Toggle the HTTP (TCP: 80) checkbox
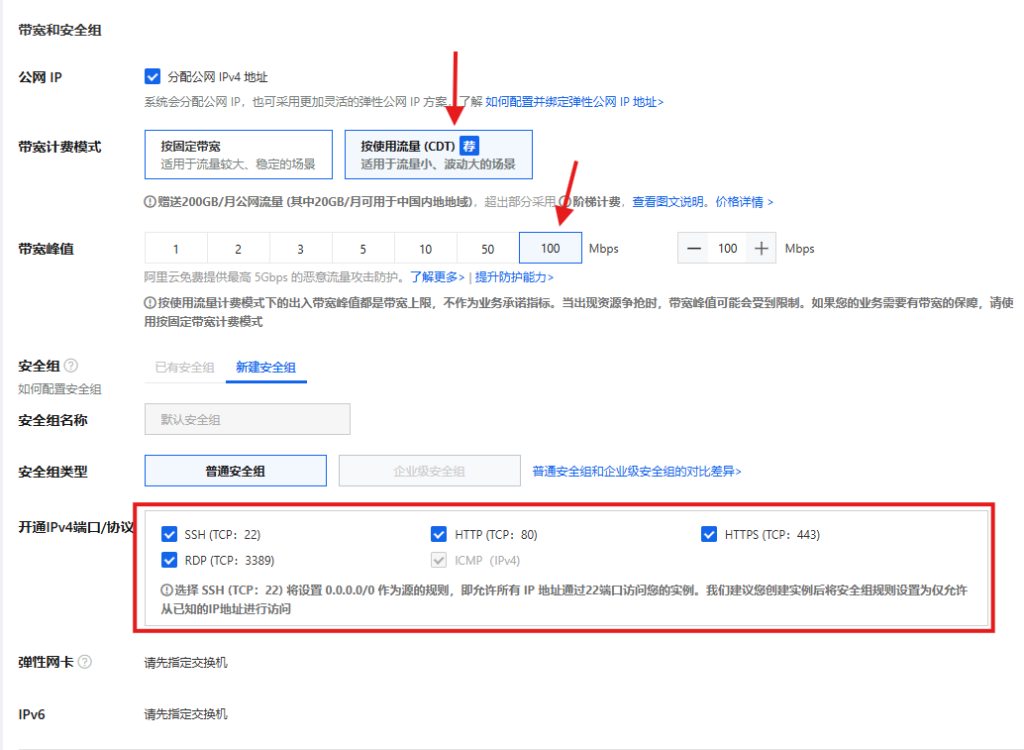The height and width of the screenshot is (750, 1024). [x=438, y=534]
